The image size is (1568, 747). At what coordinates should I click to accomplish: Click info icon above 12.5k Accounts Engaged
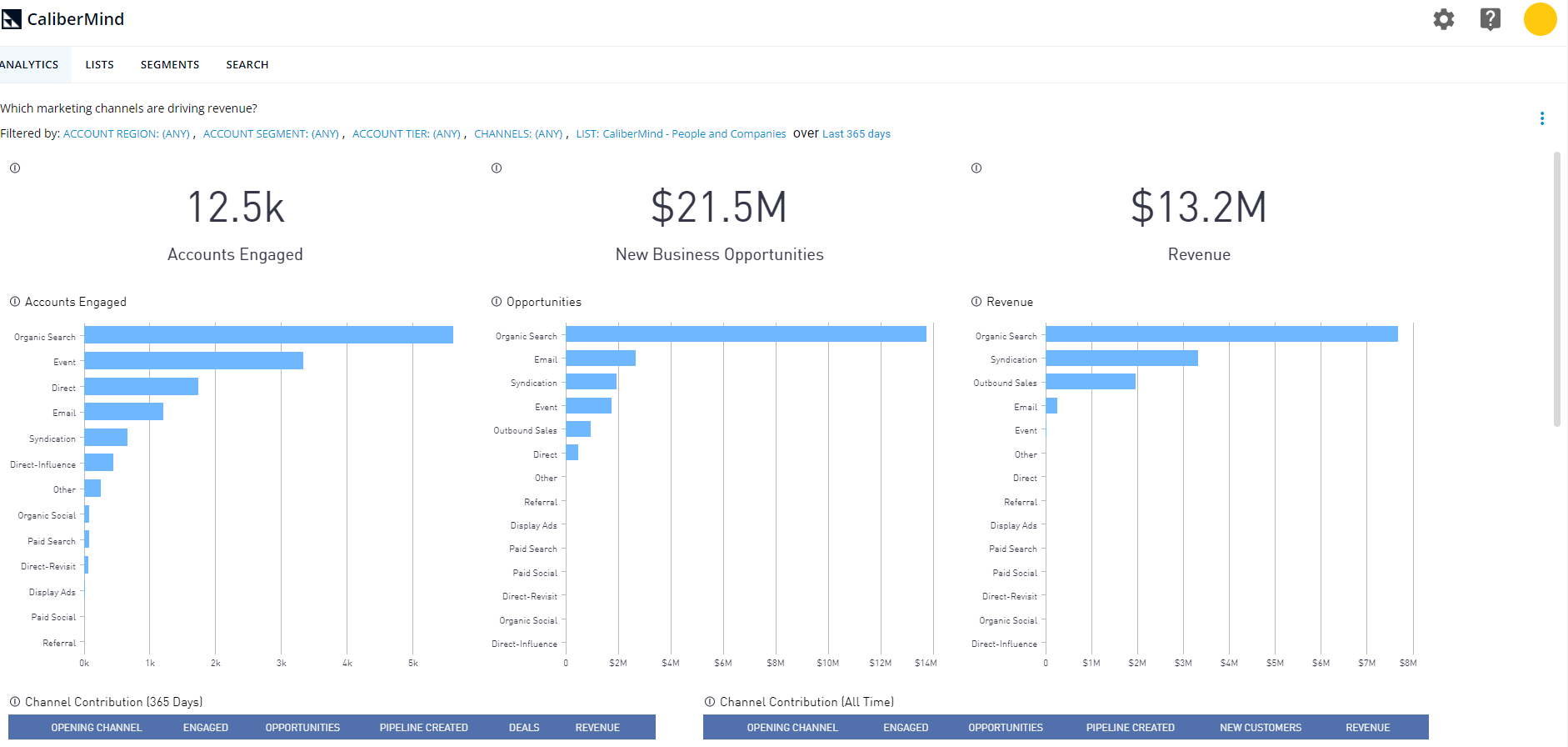pos(15,168)
